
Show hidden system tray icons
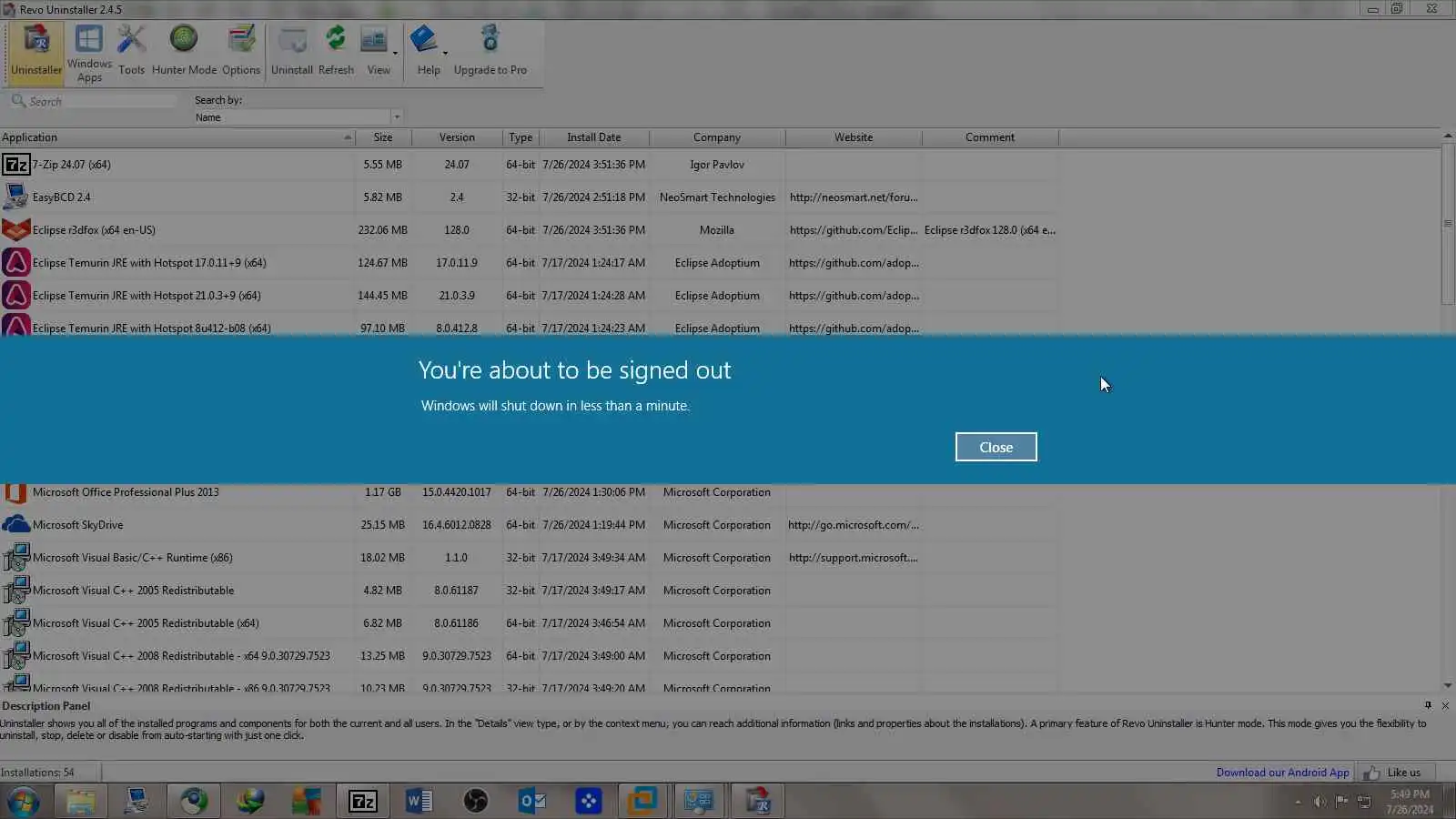point(1298,802)
